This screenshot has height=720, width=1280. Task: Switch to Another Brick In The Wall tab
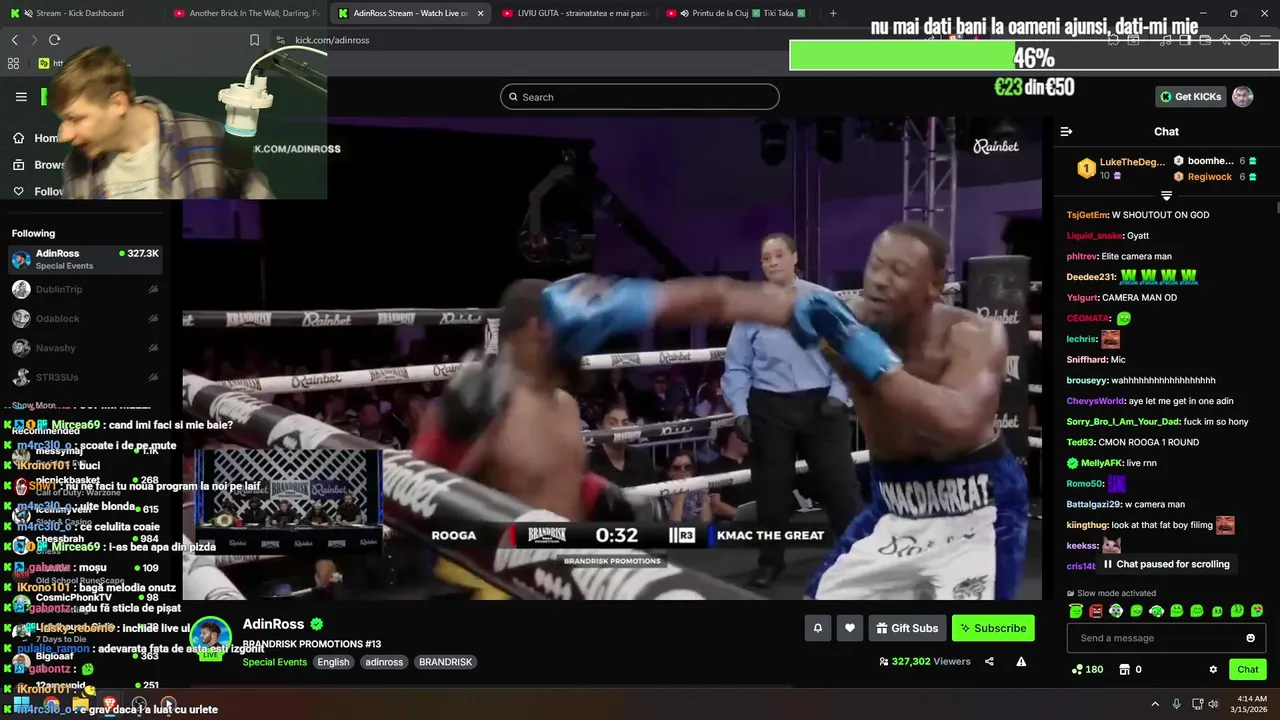tap(246, 13)
